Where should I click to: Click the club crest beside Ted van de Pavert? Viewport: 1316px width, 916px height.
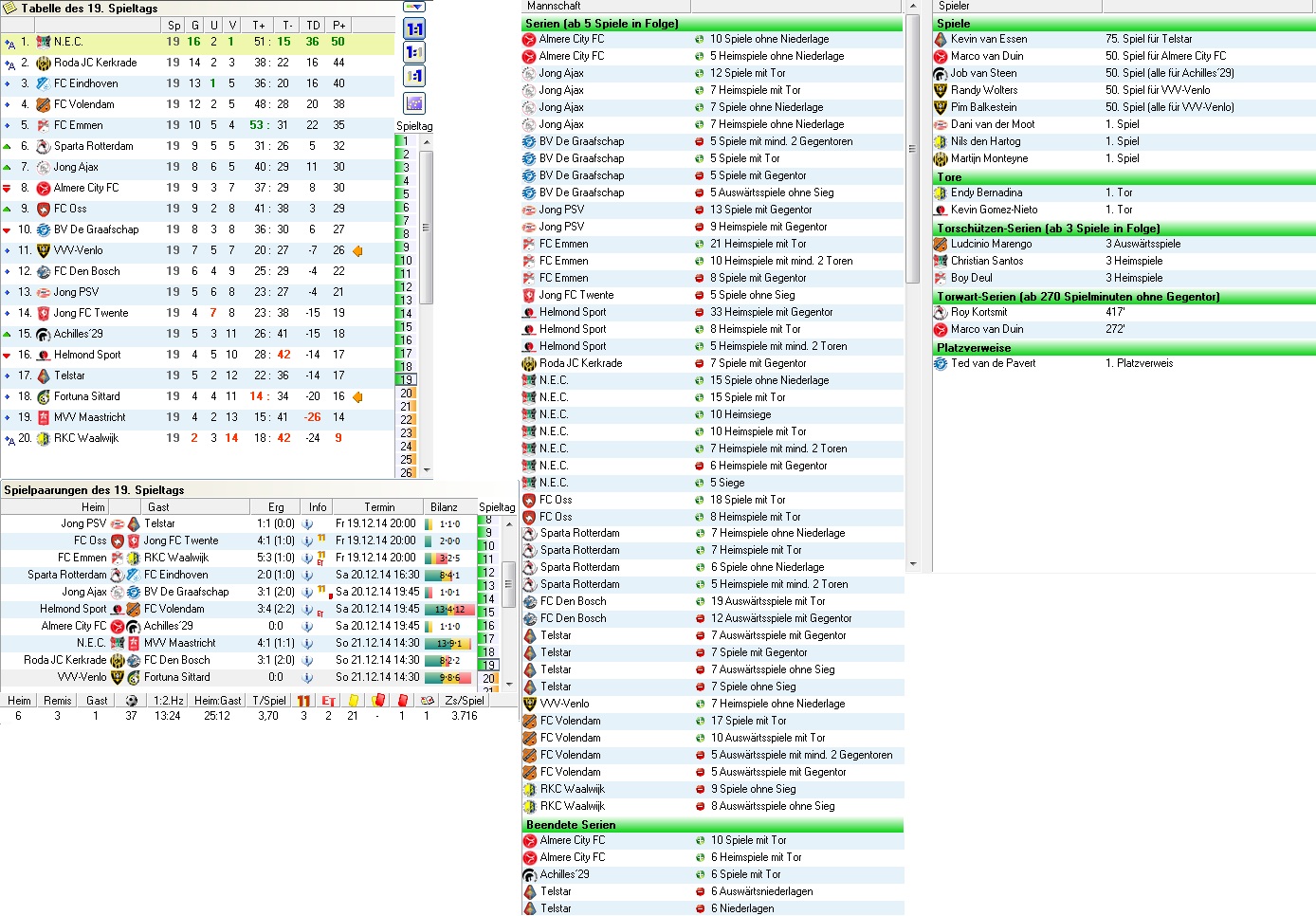pos(941,363)
